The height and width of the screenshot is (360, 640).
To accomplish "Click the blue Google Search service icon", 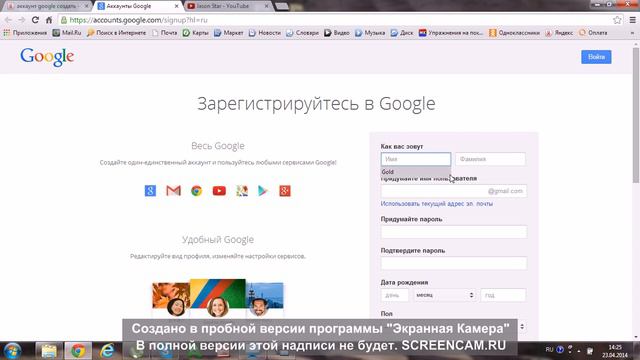I will tap(150, 191).
